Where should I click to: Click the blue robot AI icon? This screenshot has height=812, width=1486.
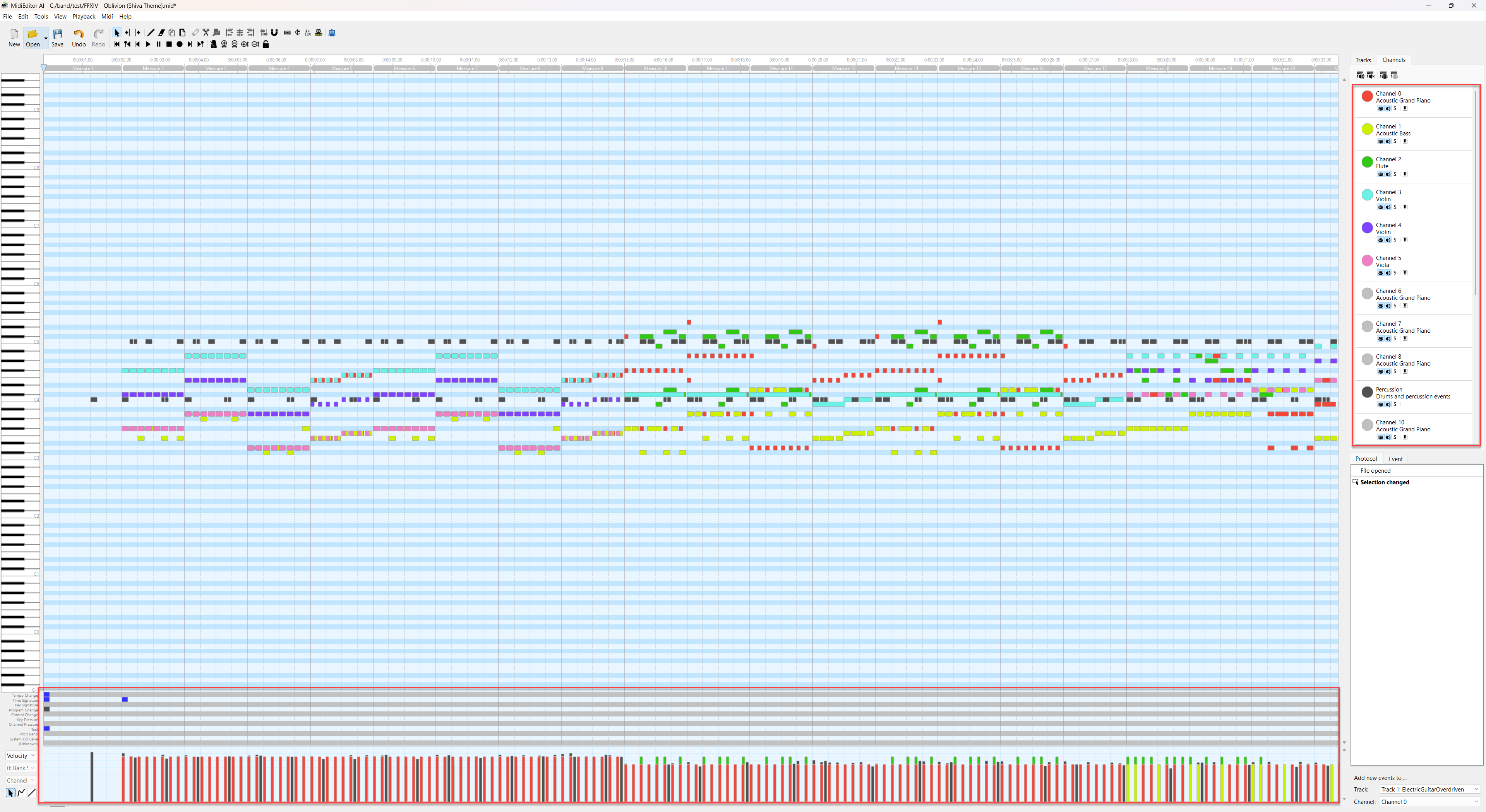click(x=332, y=32)
